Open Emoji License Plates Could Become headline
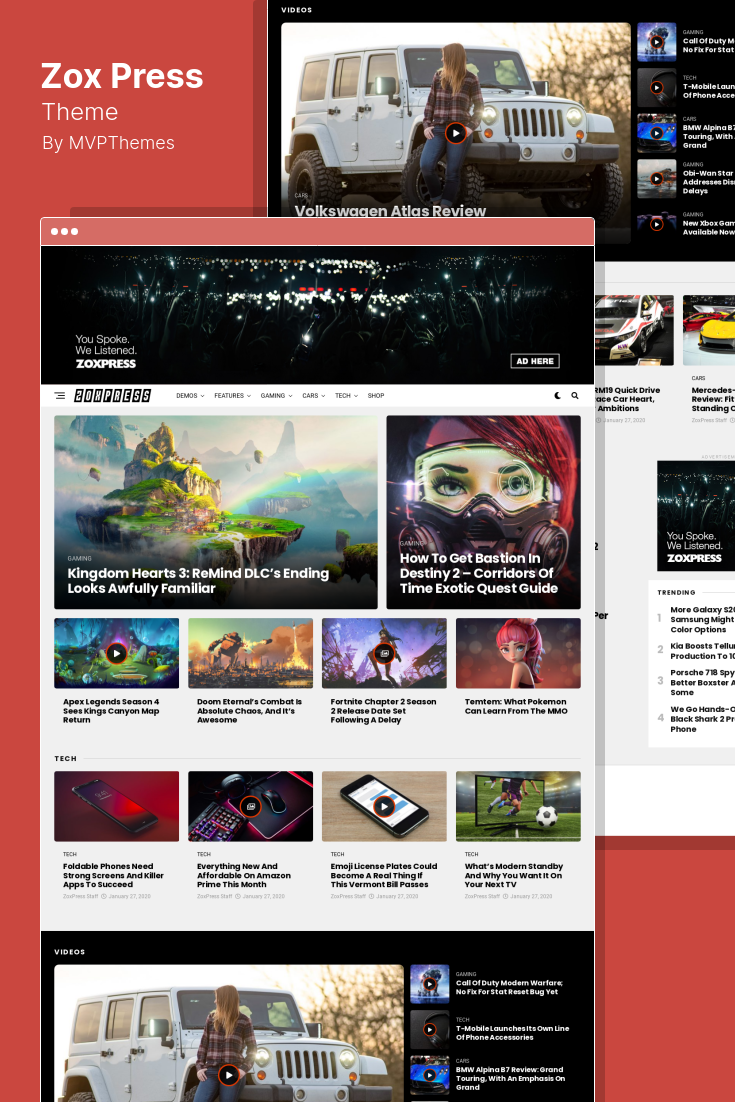Image resolution: width=735 pixels, height=1102 pixels. click(384, 876)
